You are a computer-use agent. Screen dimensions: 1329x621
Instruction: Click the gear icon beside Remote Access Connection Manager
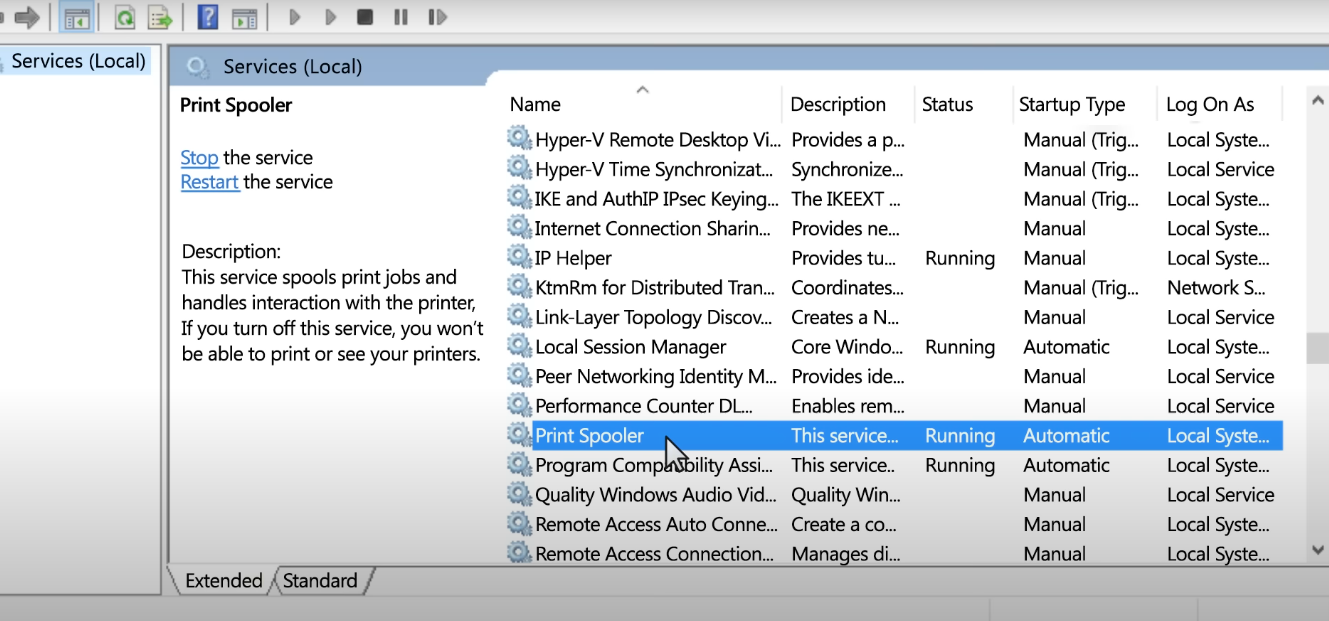click(519, 552)
